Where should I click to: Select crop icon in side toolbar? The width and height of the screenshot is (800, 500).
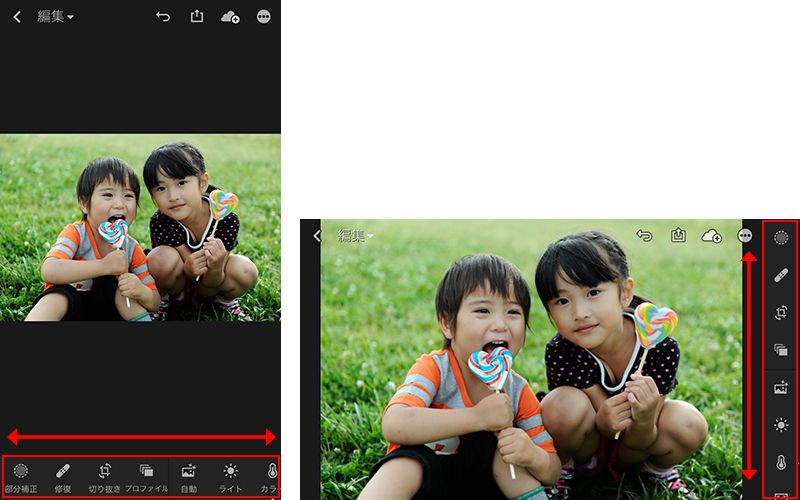point(781,312)
